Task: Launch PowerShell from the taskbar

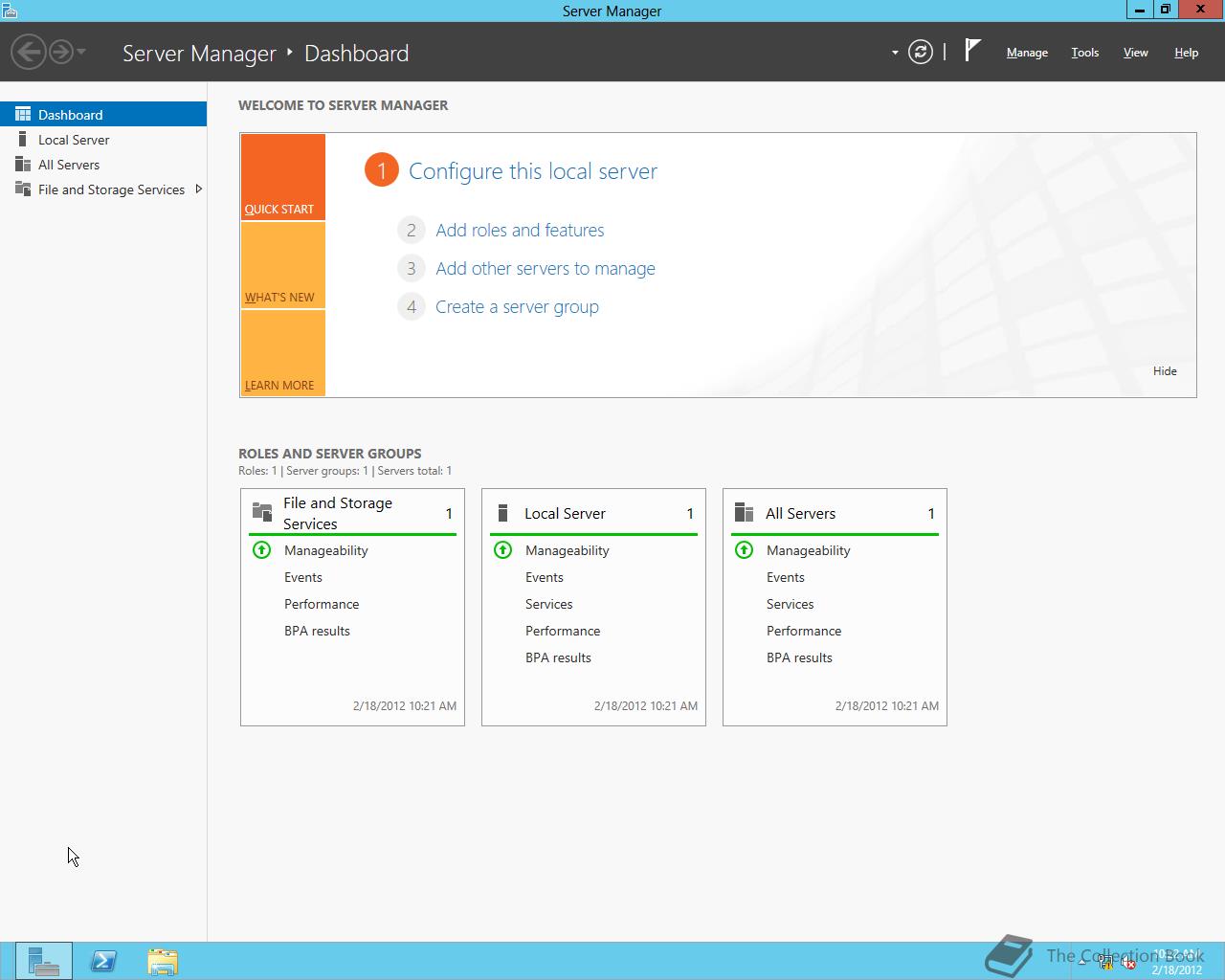Action: tap(103, 961)
